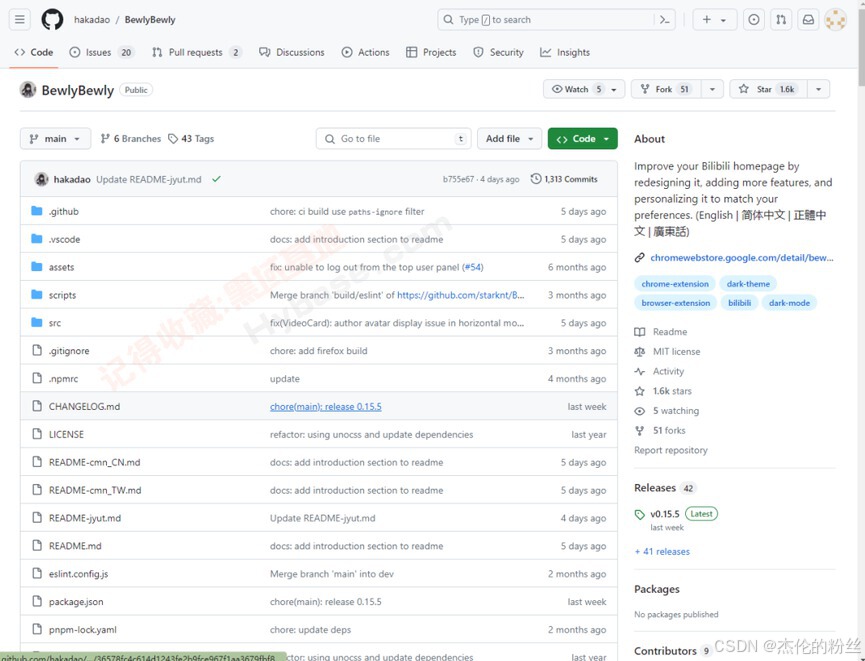The width and height of the screenshot is (865, 661).
Task: Click the link icon beside chromewebstore URL
Action: (x=639, y=258)
